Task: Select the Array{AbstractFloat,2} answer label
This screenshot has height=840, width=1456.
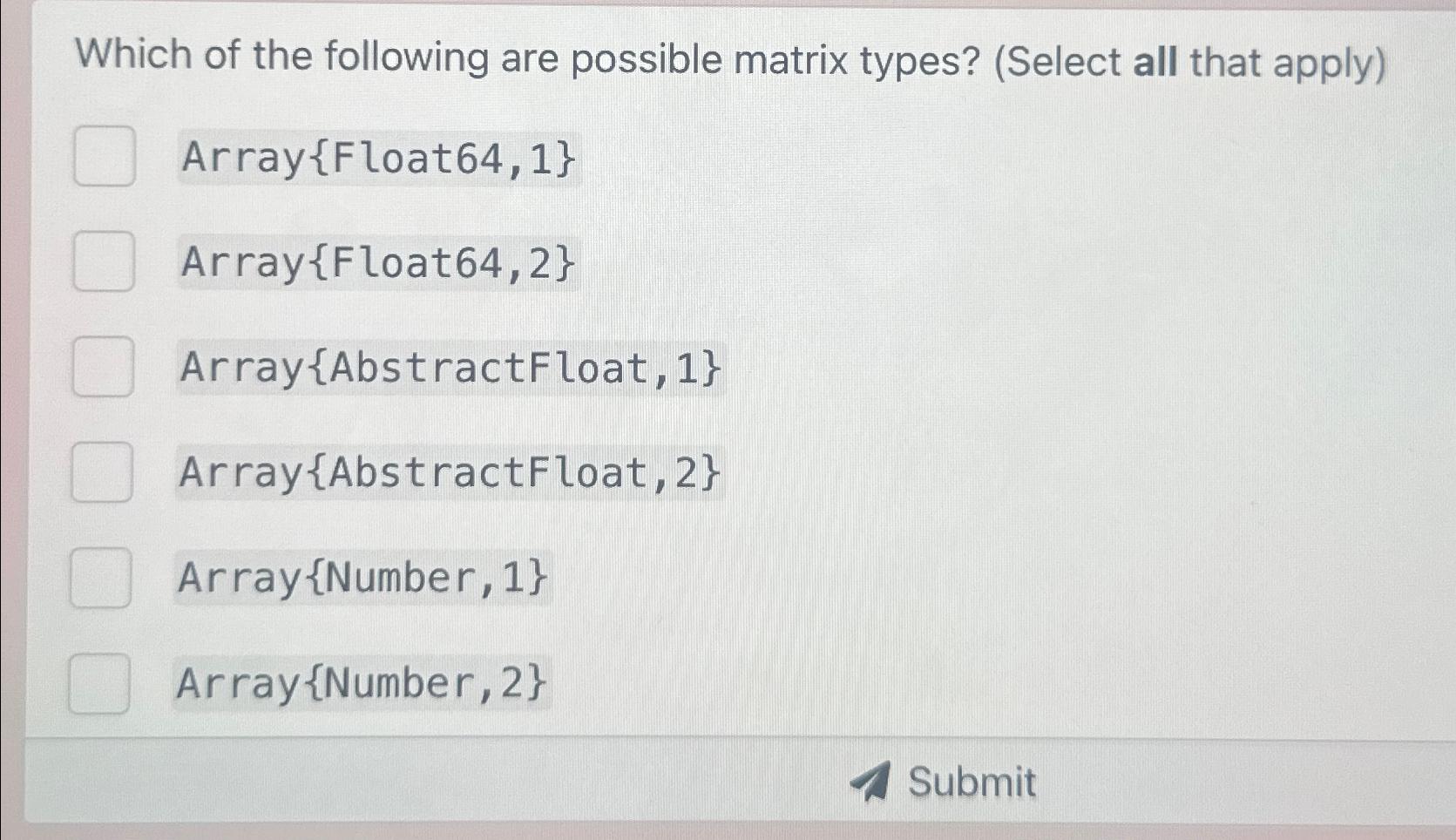Action: (x=450, y=473)
